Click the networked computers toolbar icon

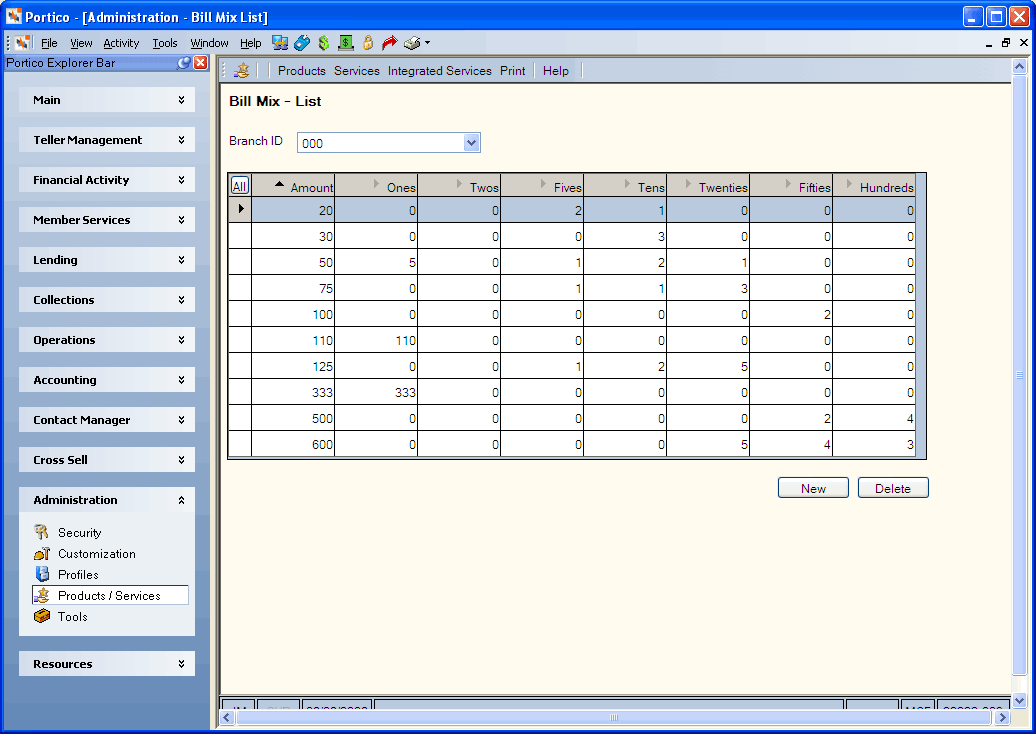(279, 43)
